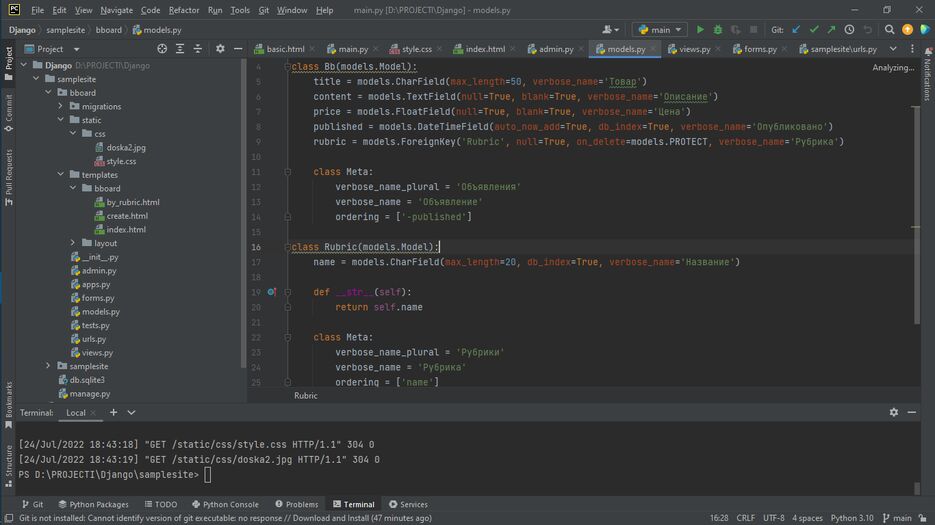Open Project panel gear options
This screenshot has width=935, height=525.
tap(220, 49)
